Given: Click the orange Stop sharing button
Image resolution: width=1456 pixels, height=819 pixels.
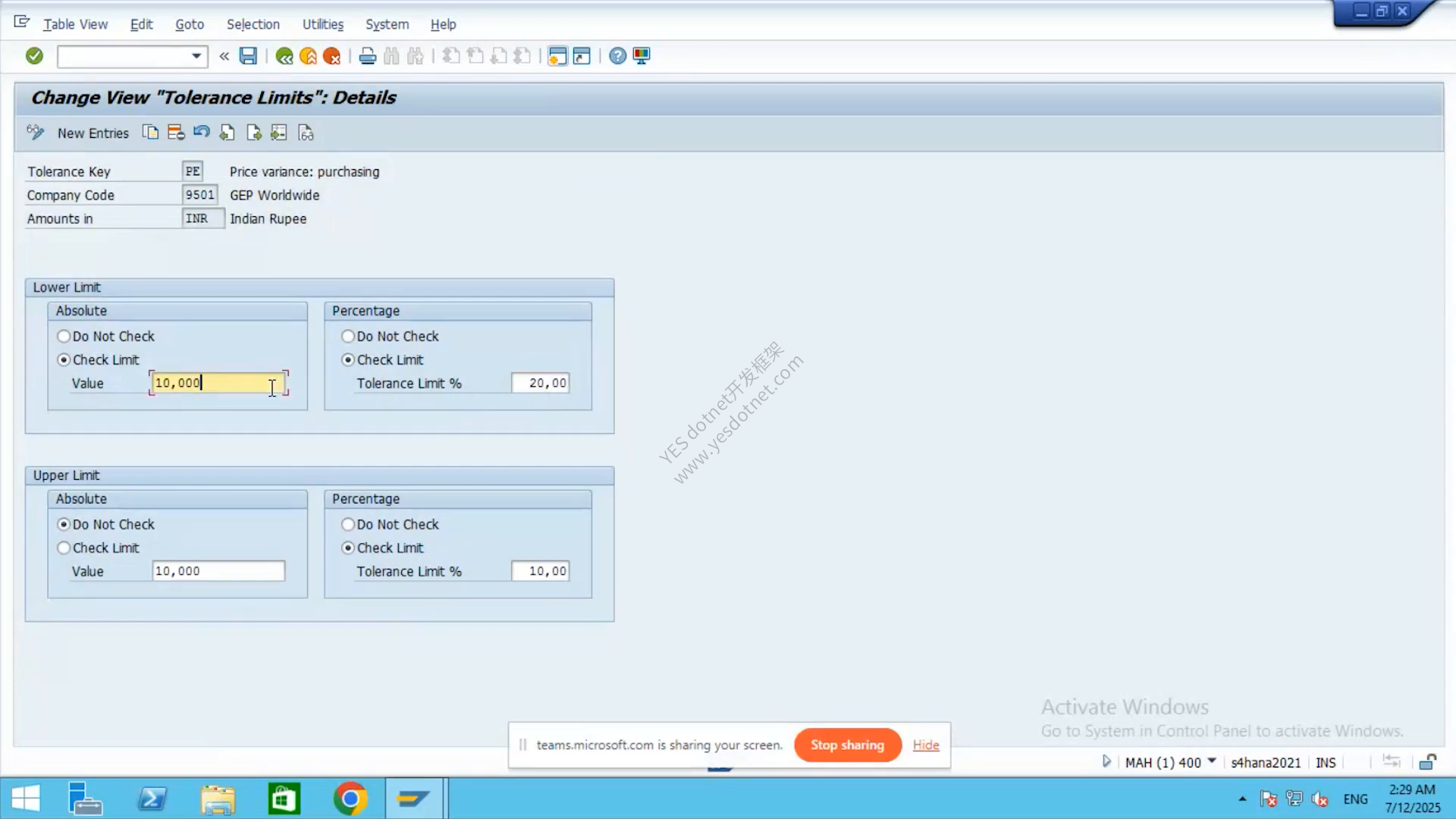Looking at the screenshot, I should tap(848, 745).
